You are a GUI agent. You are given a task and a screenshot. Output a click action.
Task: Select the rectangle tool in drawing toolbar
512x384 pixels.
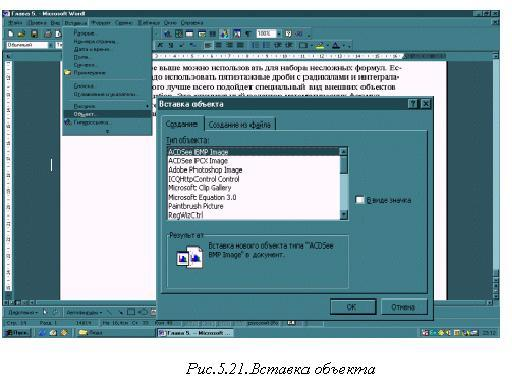131,312
